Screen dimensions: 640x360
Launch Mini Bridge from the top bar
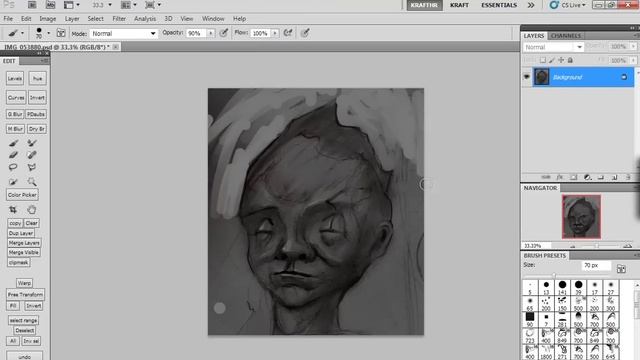coord(50,5)
